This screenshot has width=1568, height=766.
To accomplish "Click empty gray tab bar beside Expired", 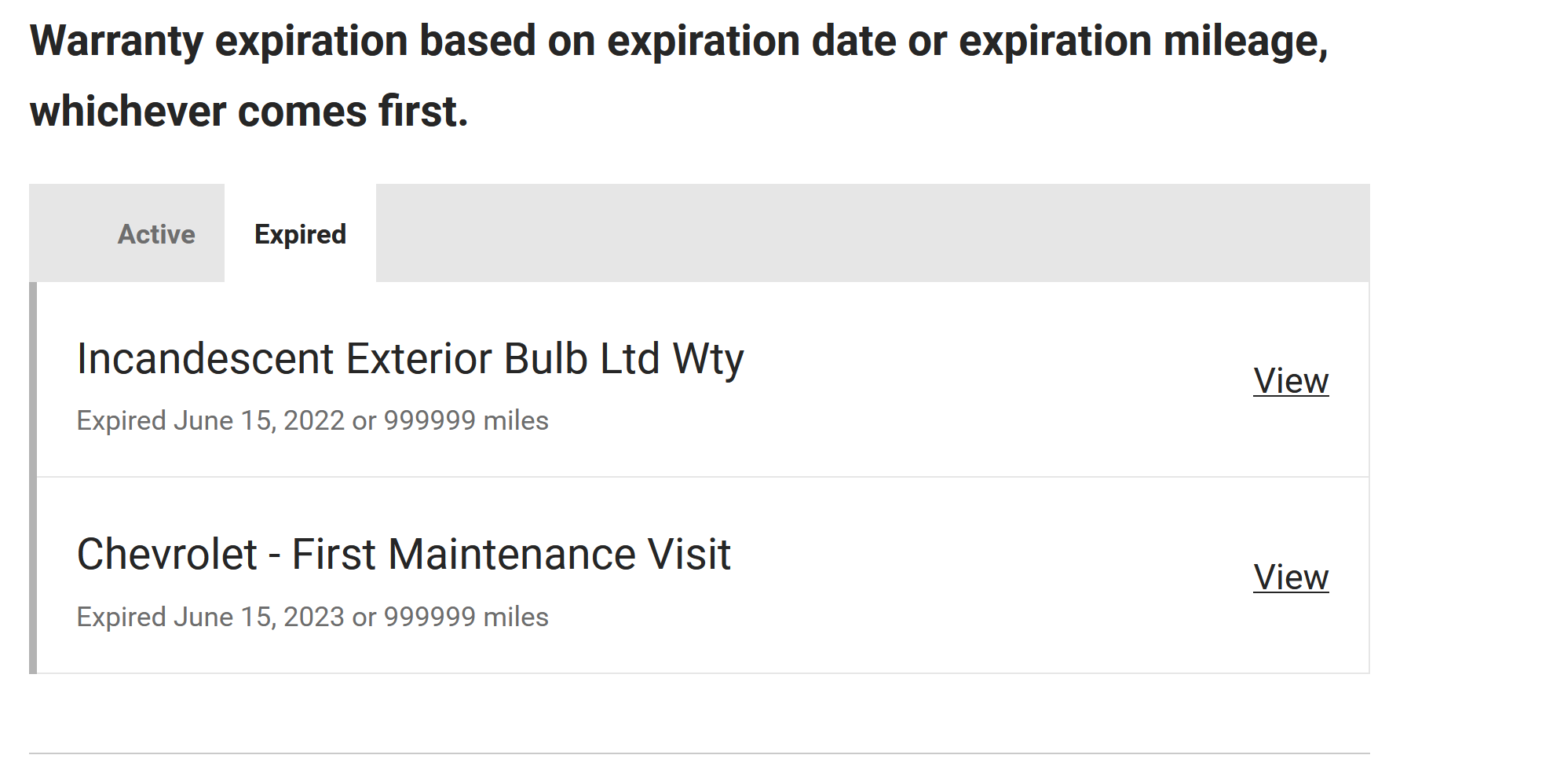I will pos(872,233).
